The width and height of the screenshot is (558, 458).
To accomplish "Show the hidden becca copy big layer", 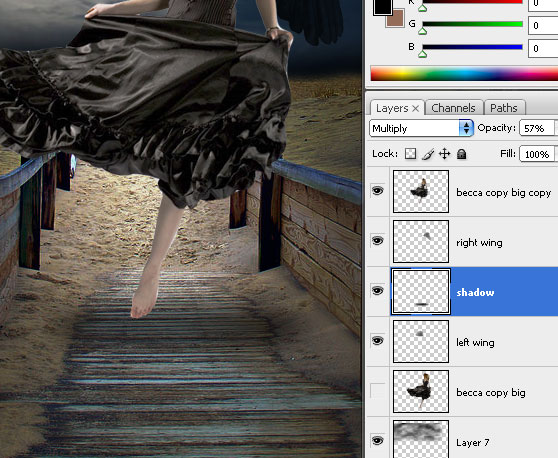I will 377,391.
